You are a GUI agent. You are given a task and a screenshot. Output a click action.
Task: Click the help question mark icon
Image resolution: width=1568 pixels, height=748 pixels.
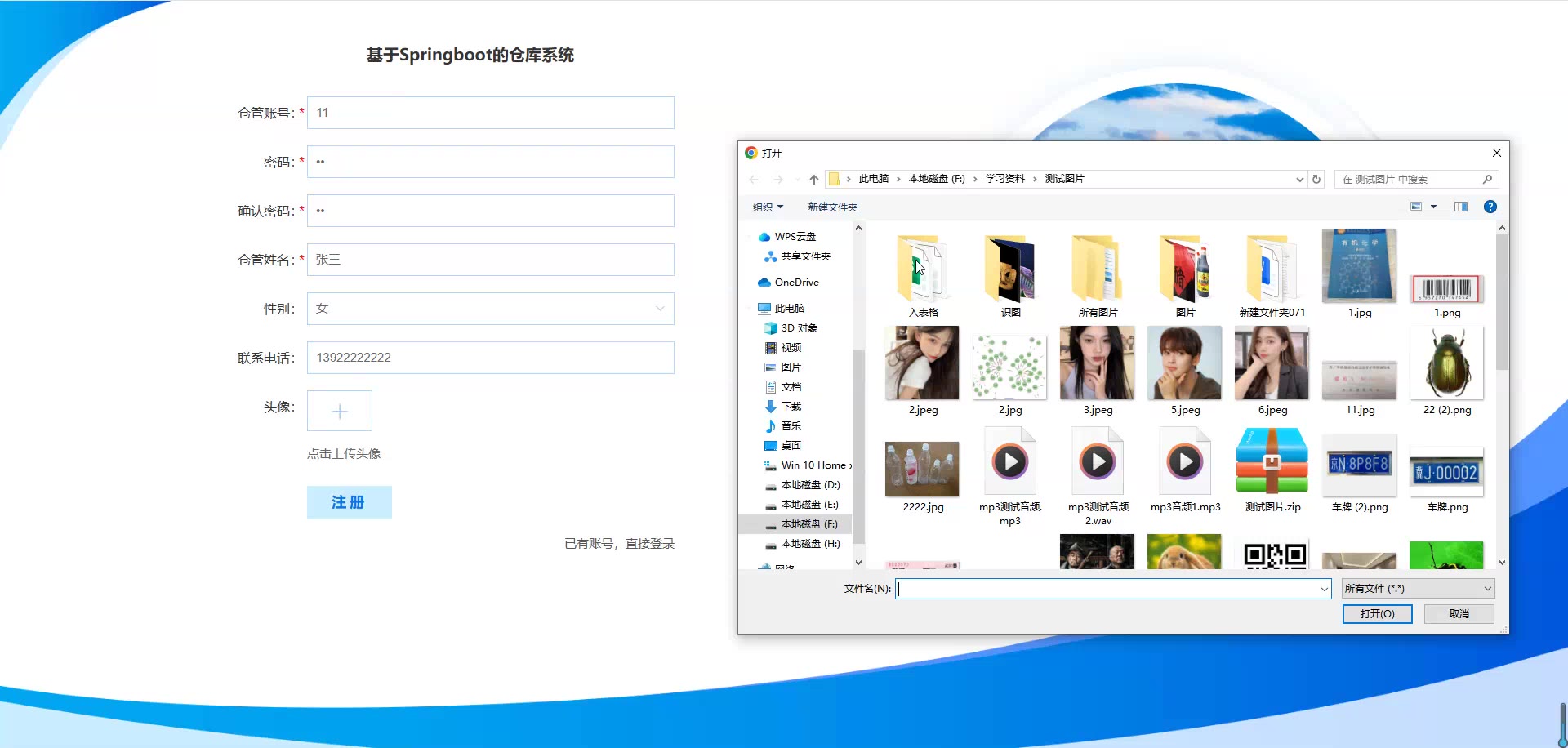click(1490, 207)
